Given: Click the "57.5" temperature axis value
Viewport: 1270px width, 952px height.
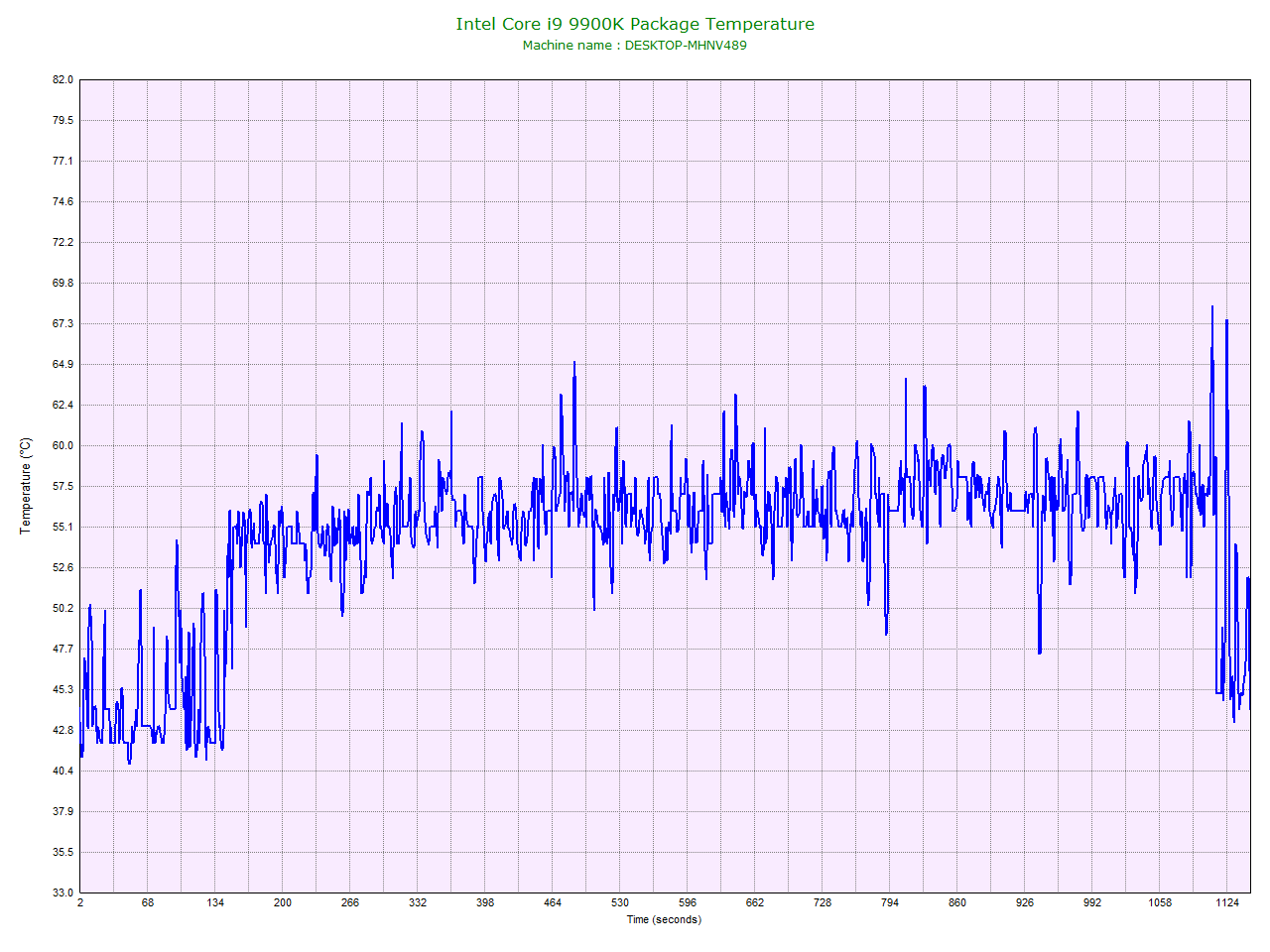Looking at the screenshot, I should [63, 486].
